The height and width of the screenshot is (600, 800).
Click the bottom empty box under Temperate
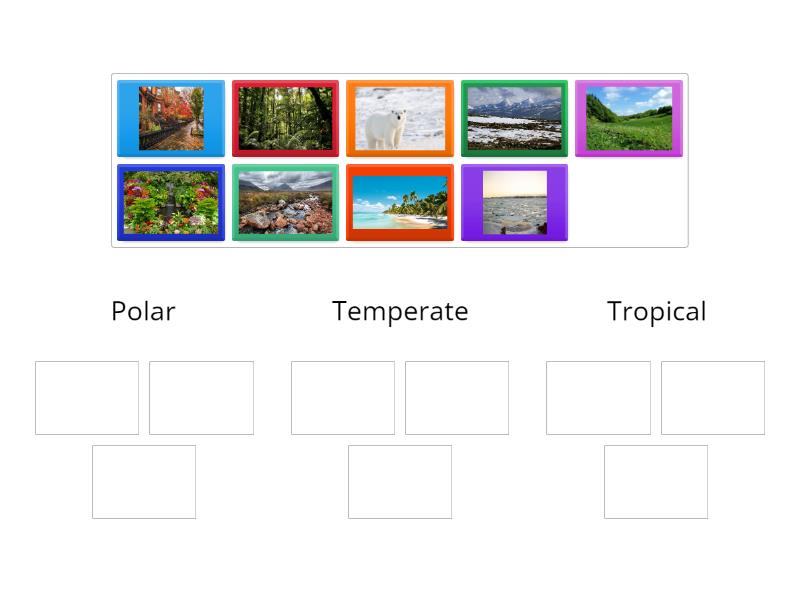[x=400, y=481]
